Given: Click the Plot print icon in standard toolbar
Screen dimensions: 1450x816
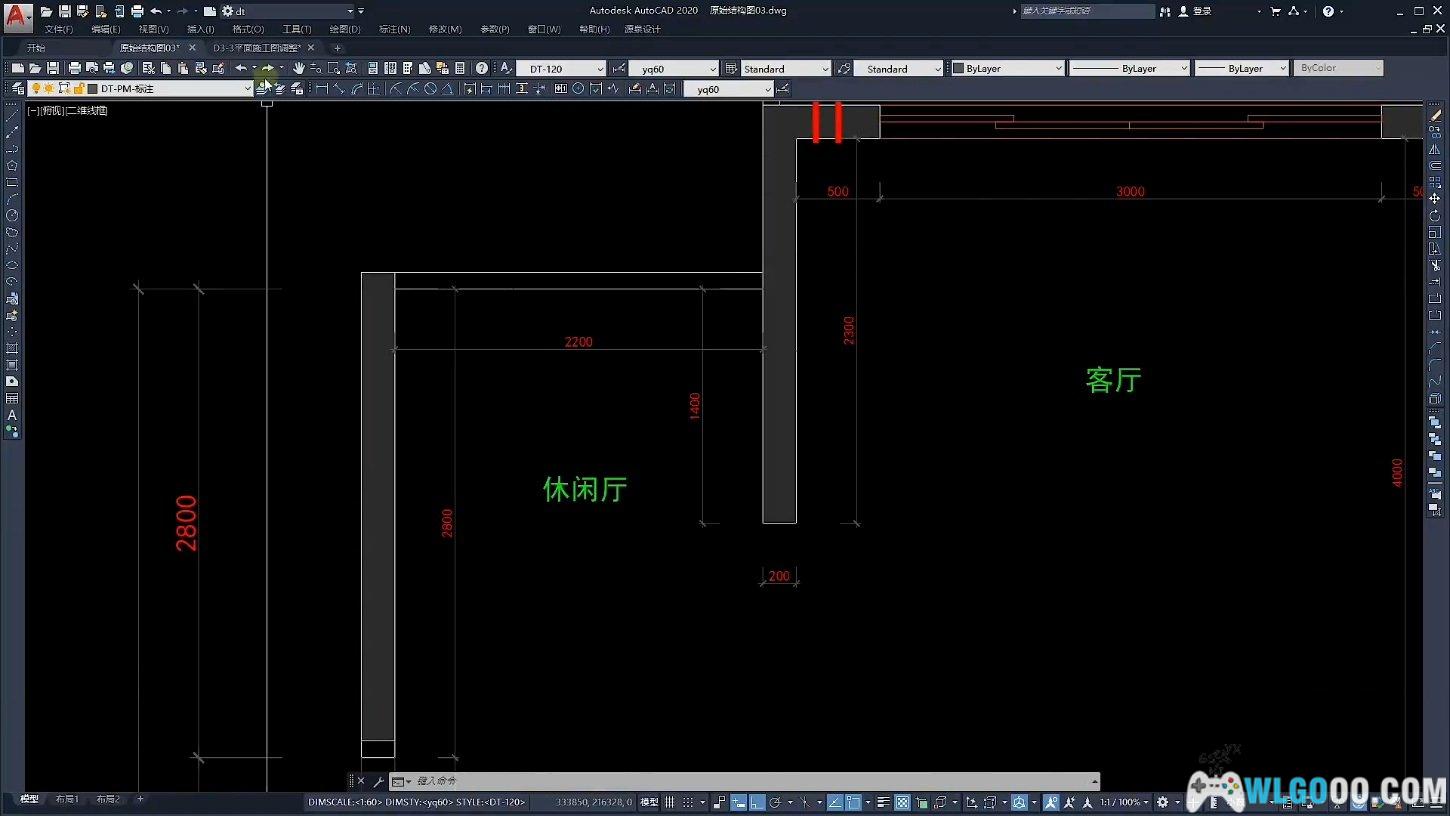Looking at the screenshot, I should (74, 68).
